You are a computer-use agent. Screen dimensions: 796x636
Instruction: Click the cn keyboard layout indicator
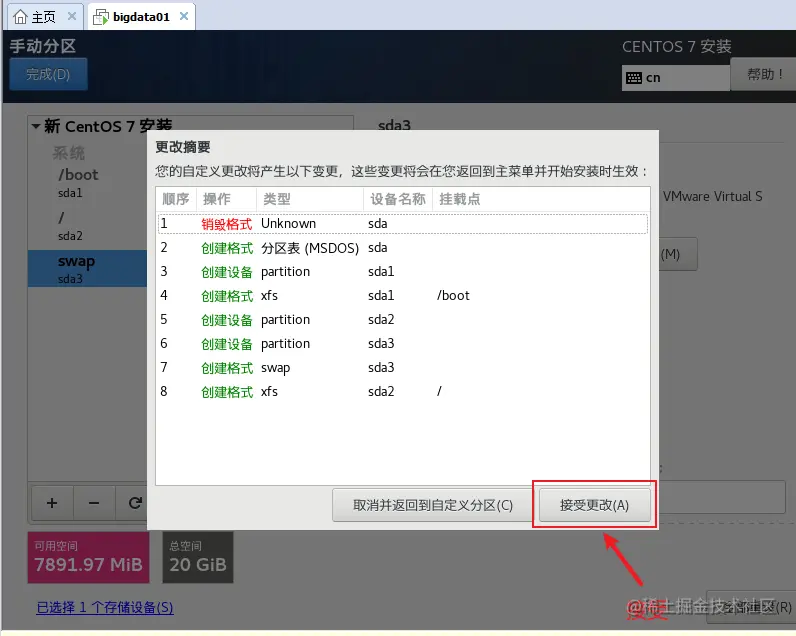point(676,78)
